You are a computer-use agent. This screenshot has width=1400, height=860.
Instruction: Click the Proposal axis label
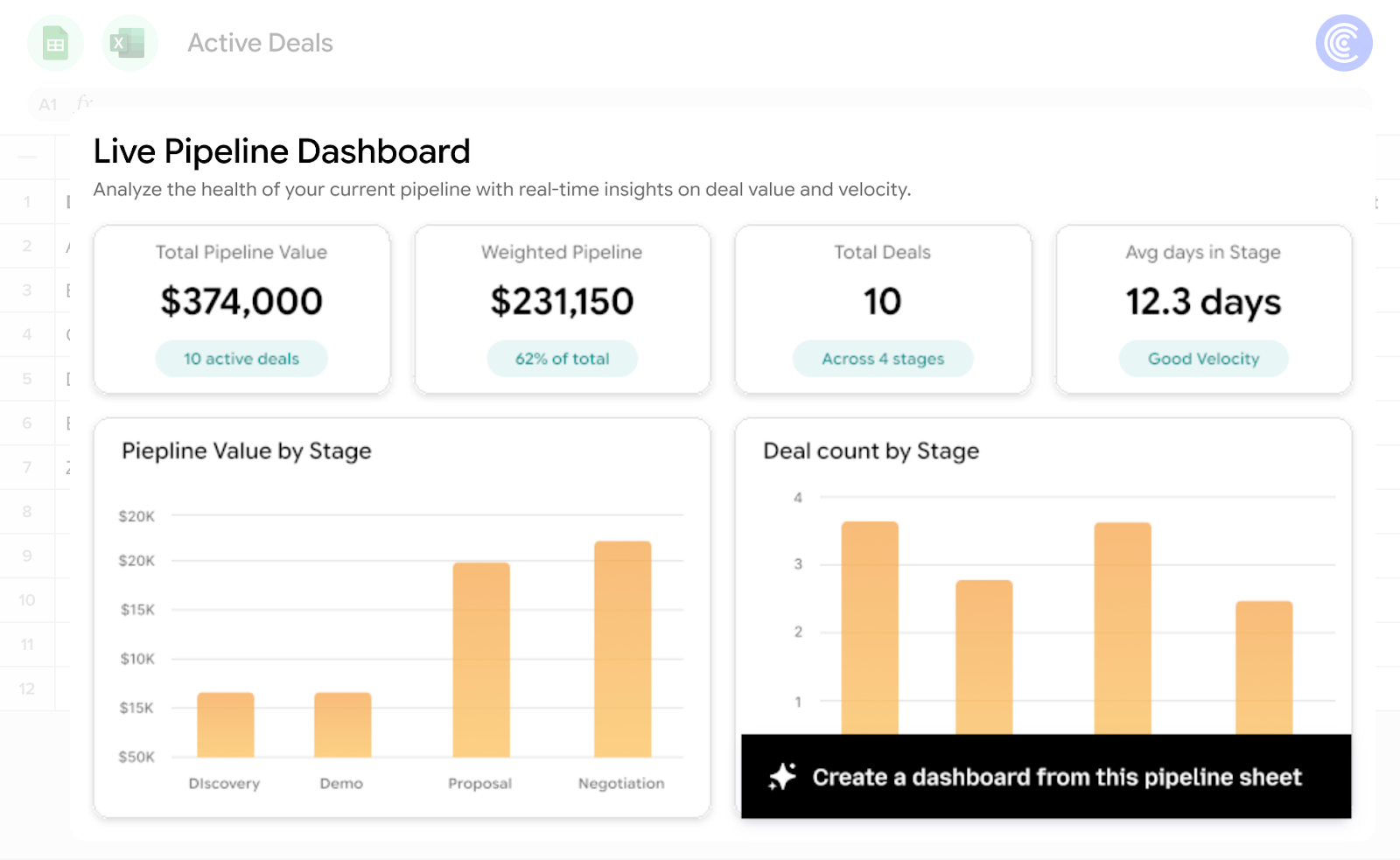tap(479, 783)
